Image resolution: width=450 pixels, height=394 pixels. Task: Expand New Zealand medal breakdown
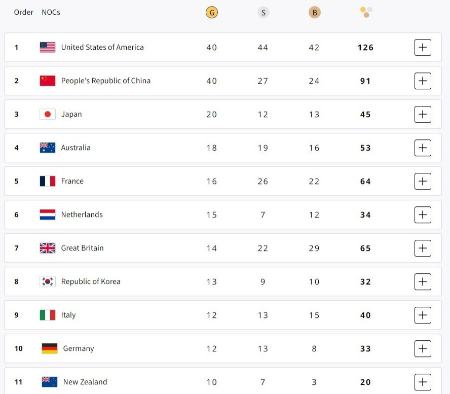(x=423, y=382)
